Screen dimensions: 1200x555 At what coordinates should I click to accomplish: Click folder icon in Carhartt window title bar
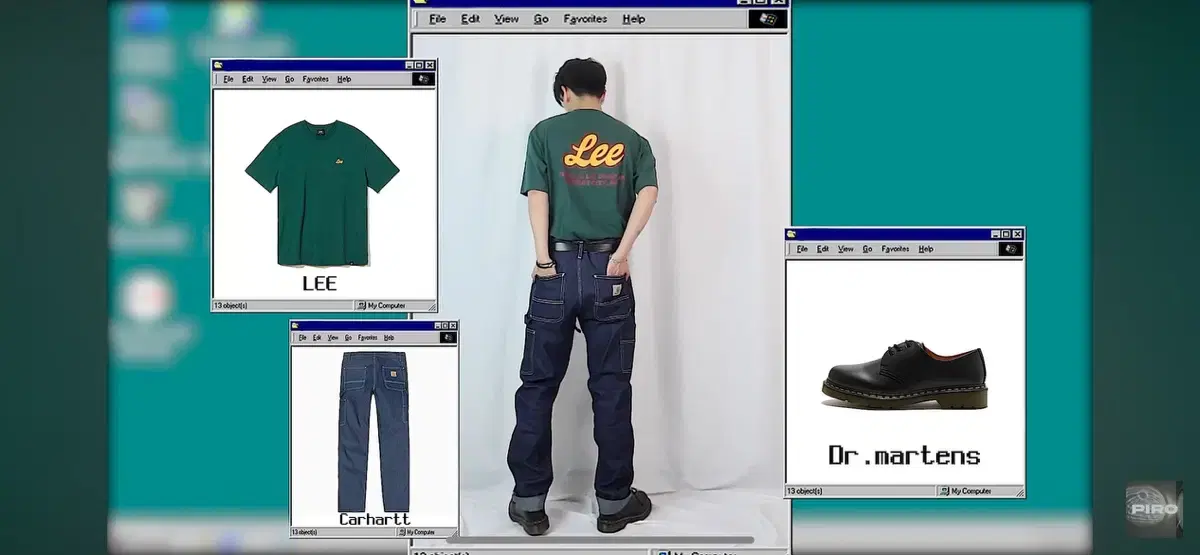[x=297, y=326]
